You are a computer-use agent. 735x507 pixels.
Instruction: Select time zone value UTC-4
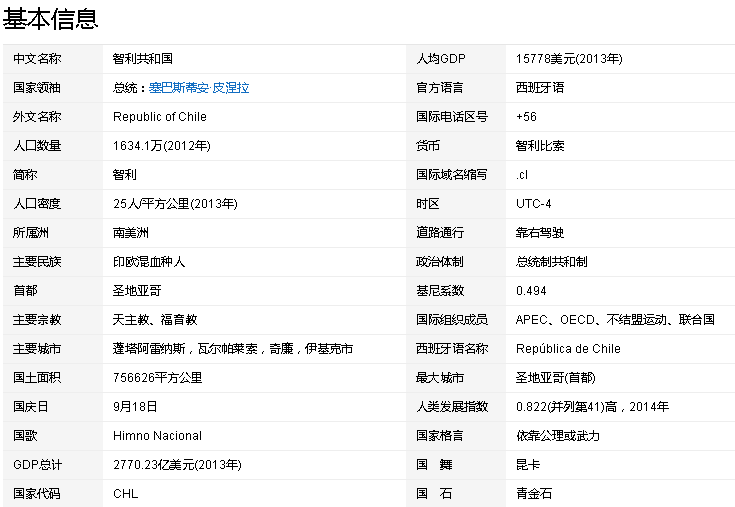click(533, 204)
